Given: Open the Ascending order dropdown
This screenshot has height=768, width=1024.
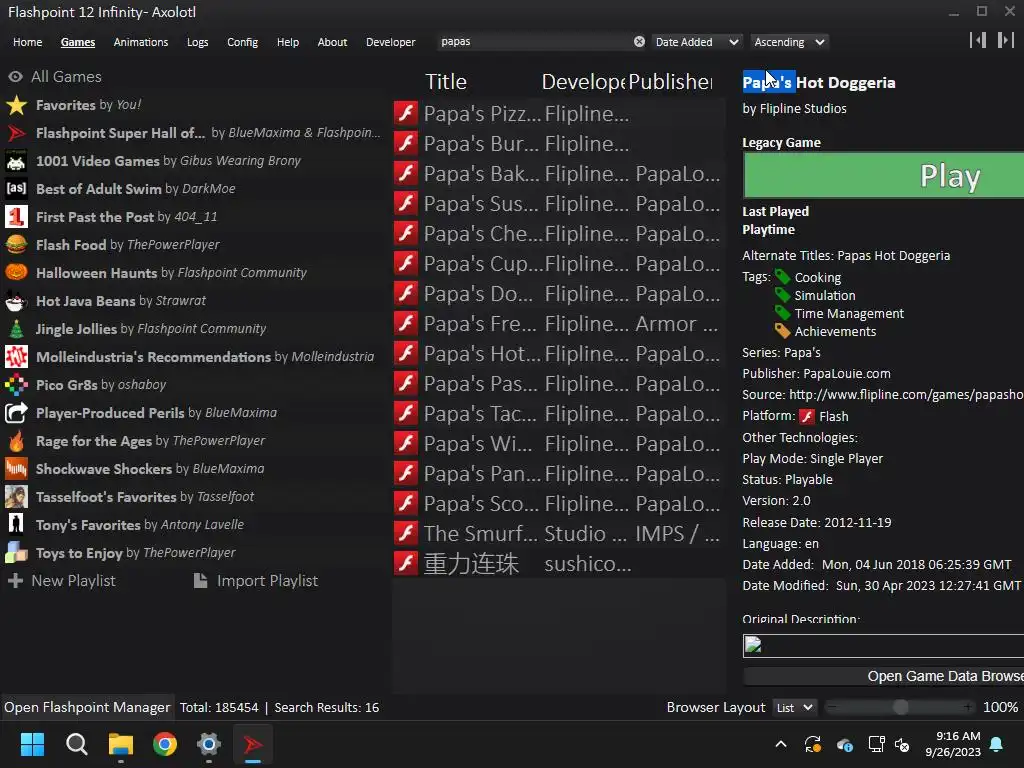Looking at the screenshot, I should [789, 42].
